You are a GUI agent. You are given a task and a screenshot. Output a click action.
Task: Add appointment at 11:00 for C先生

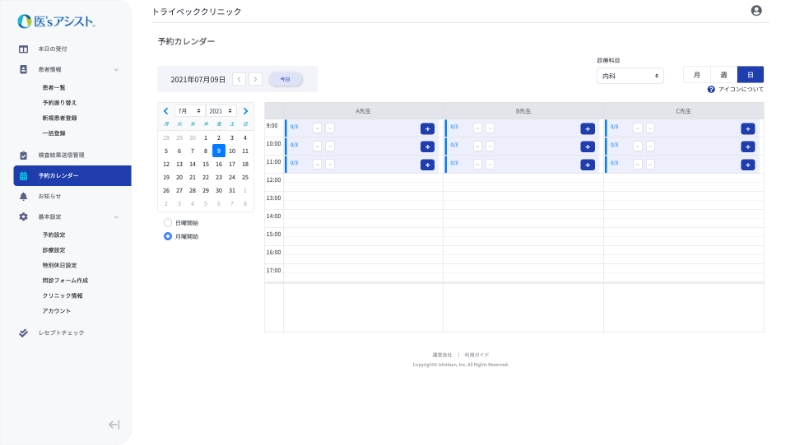(747, 164)
